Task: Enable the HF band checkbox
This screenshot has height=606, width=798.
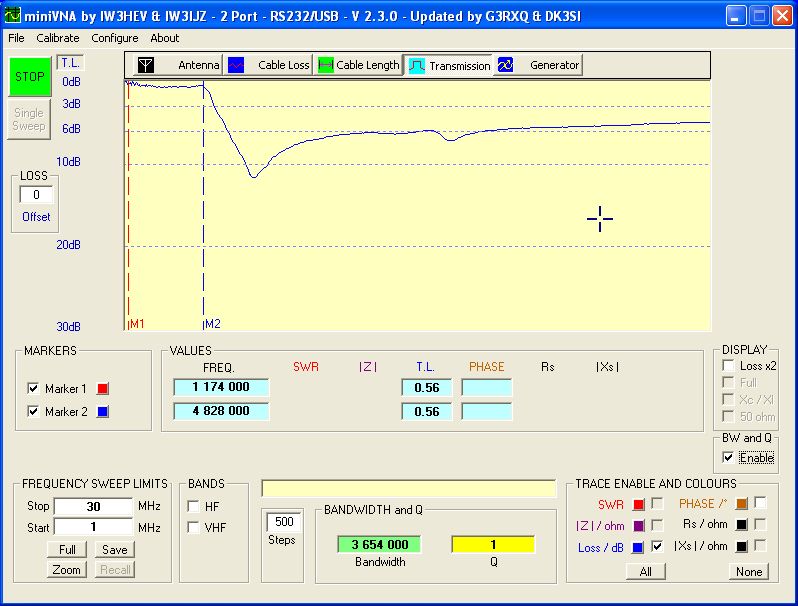Action: [194, 506]
